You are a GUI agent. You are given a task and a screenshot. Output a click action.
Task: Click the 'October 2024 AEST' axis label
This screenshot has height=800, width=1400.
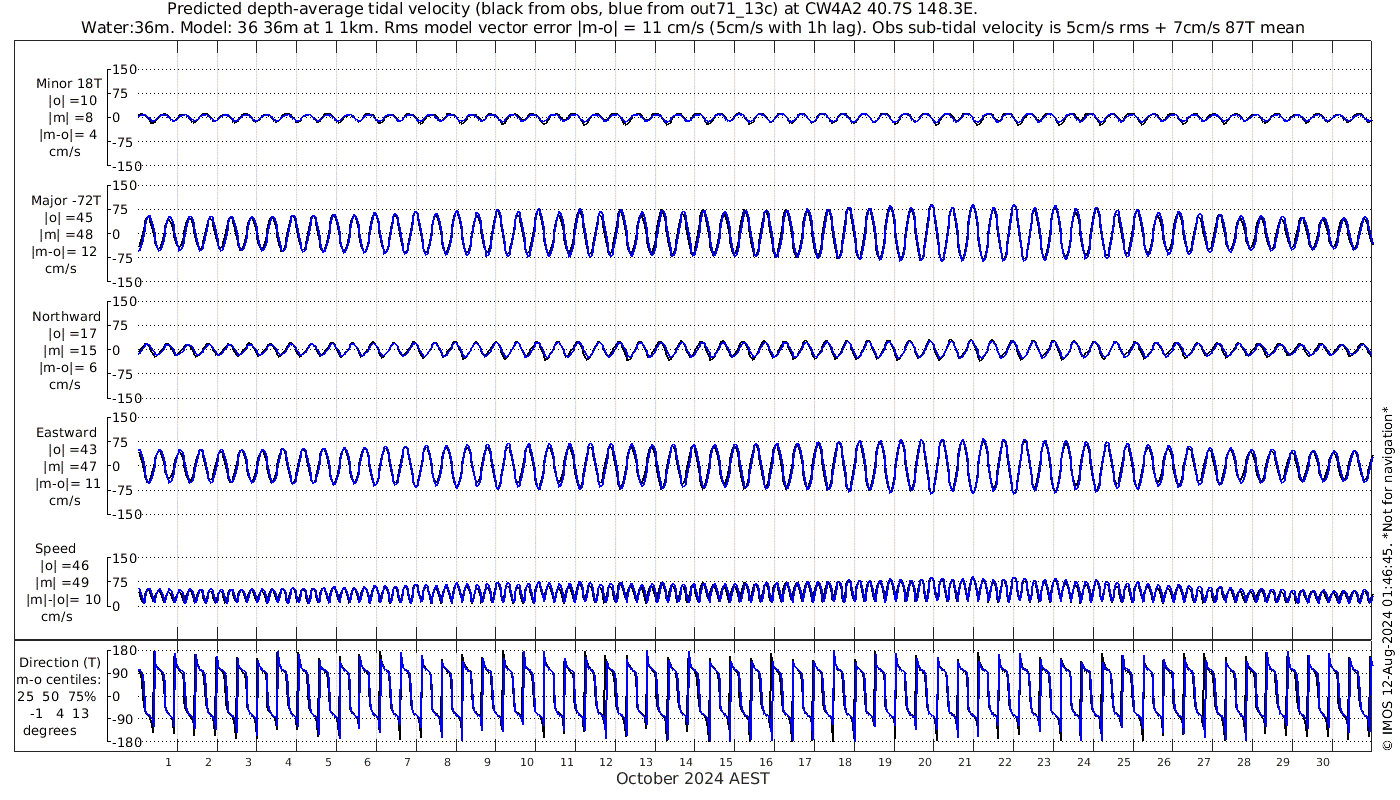tap(693, 778)
